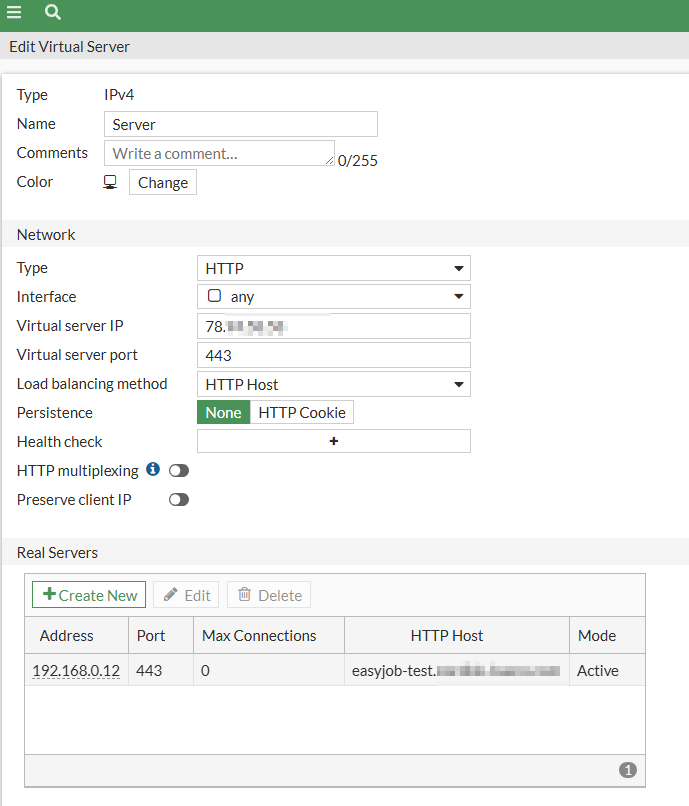Click the Virtual server port field
This screenshot has height=806, width=689.
tap(333, 355)
